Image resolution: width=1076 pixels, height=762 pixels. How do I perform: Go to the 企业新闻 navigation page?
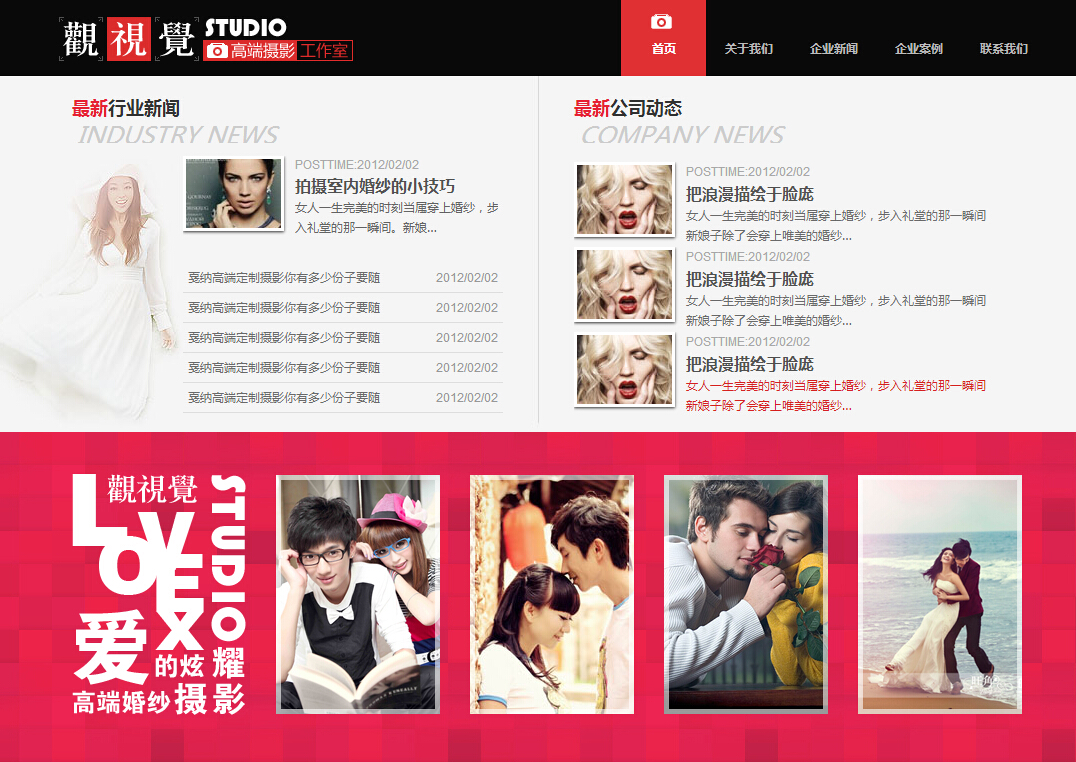tap(833, 49)
